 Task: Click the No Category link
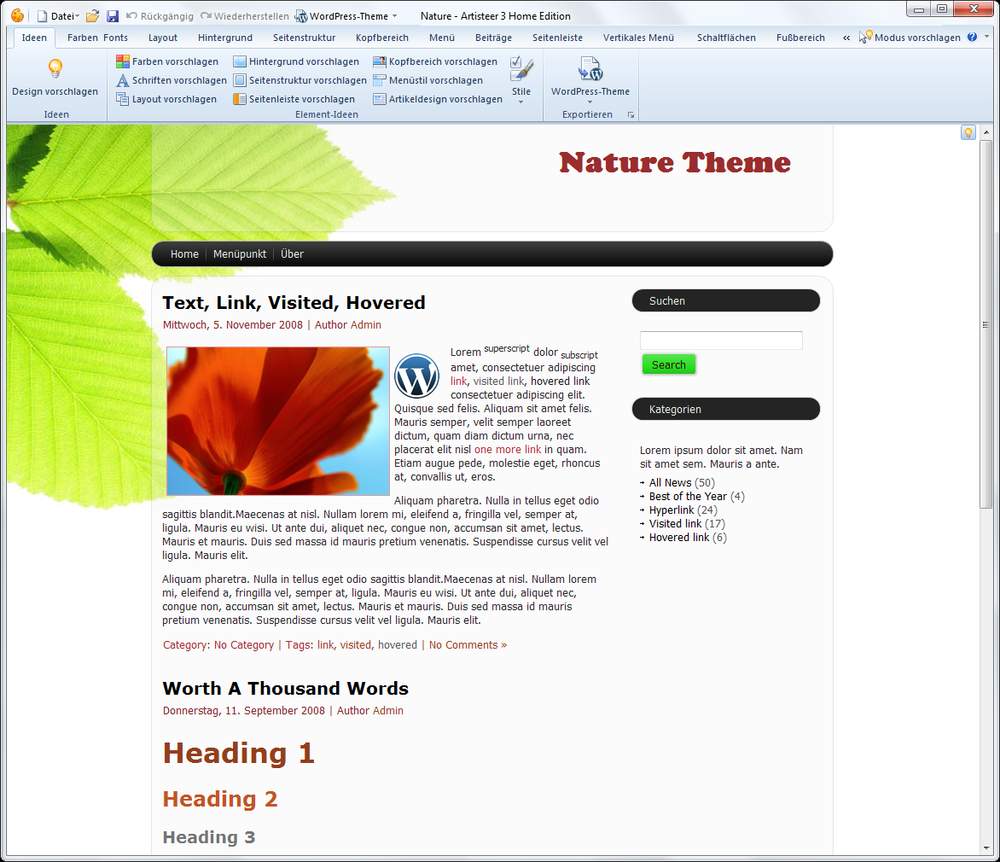tap(244, 645)
